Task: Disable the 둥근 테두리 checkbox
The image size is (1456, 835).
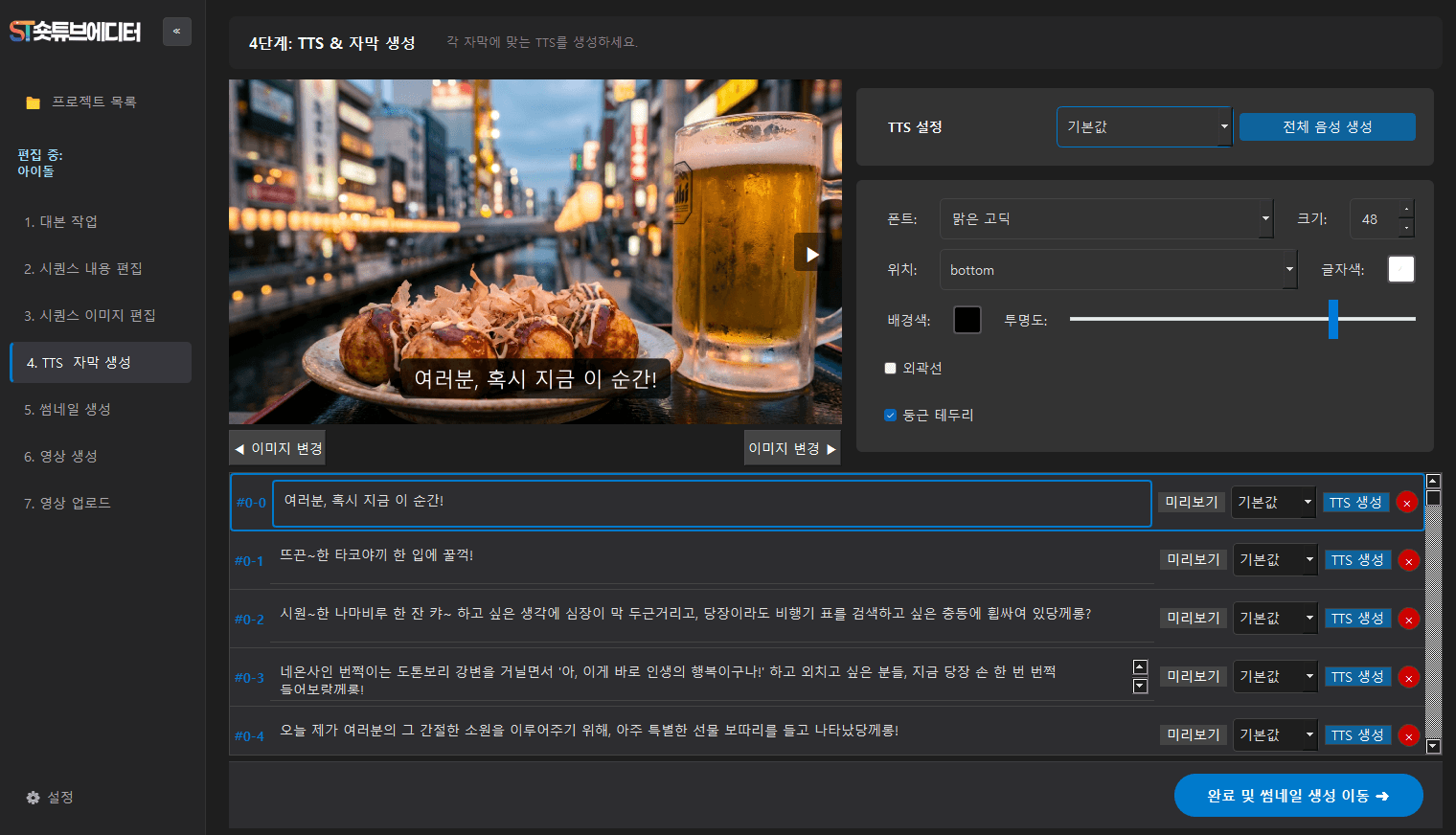Action: 890,415
